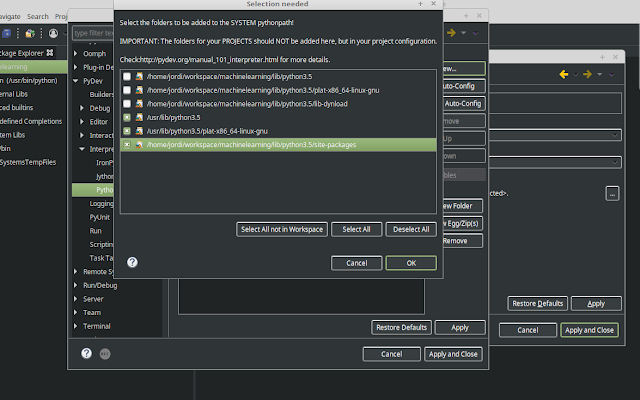Click forward arrow in Preferences header

coord(451,33)
